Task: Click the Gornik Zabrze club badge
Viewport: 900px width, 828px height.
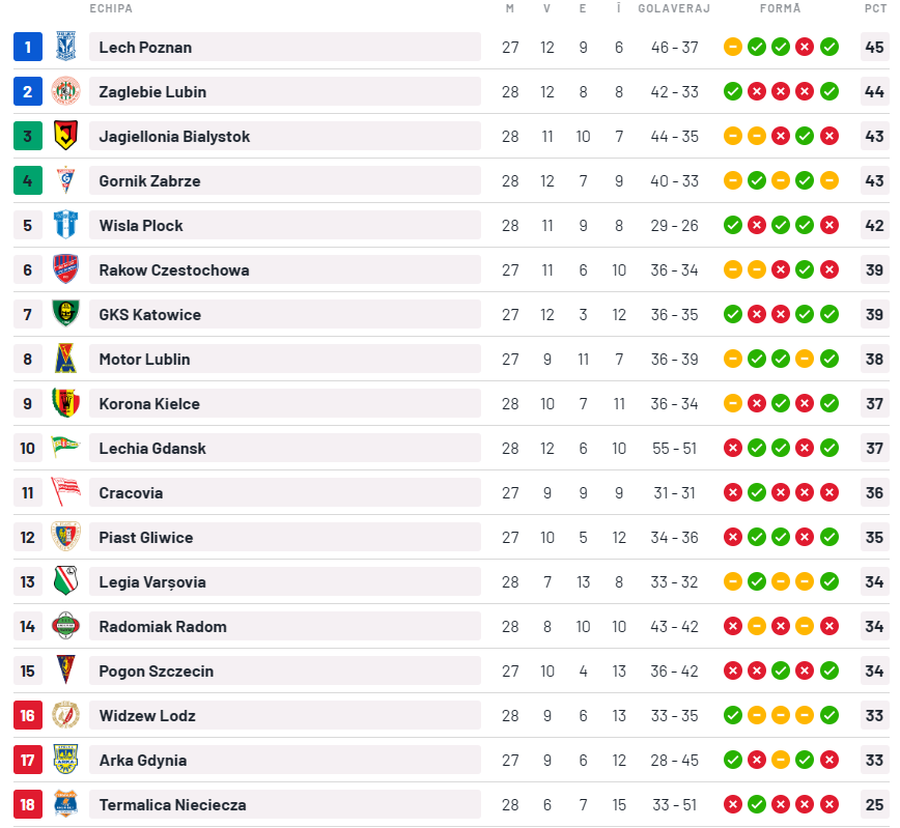Action: coord(65,181)
